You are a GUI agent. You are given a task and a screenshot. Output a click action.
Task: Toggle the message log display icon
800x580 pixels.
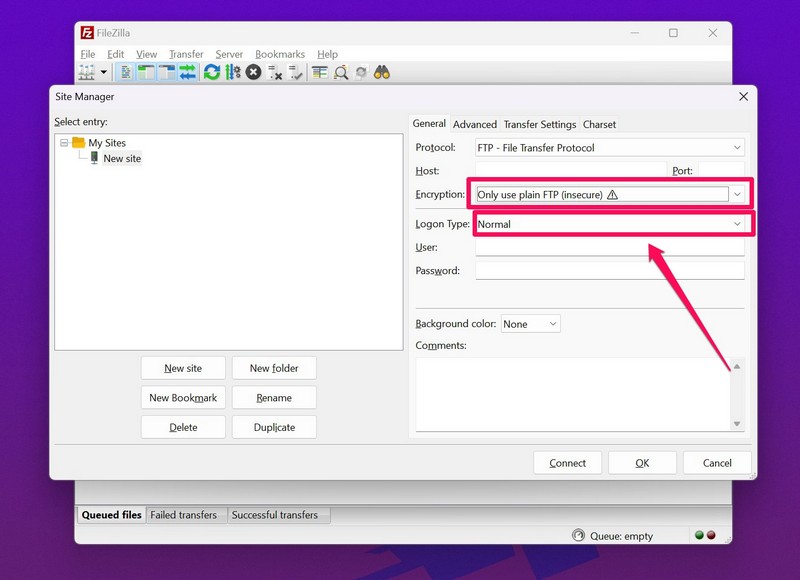point(126,72)
